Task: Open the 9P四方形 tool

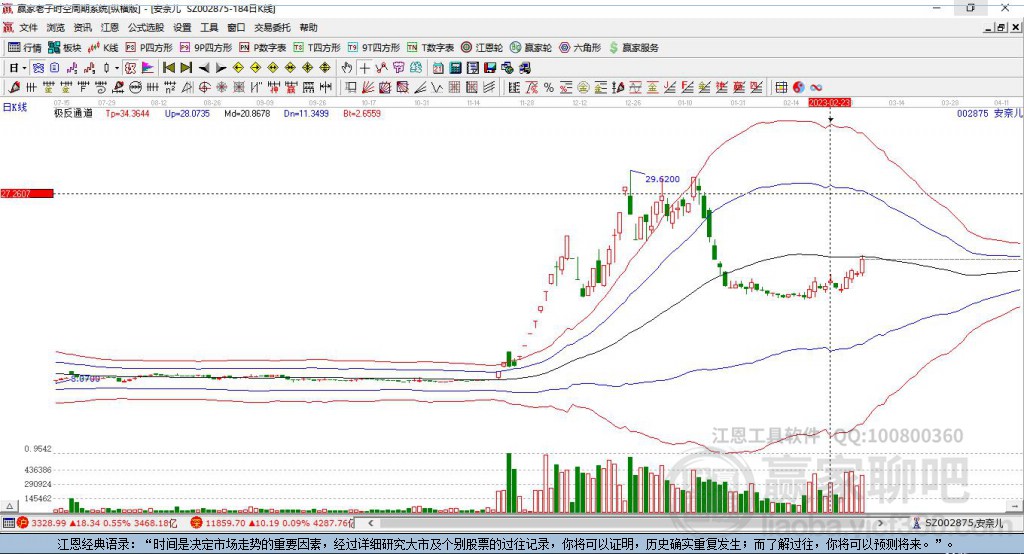Action: [x=206, y=48]
